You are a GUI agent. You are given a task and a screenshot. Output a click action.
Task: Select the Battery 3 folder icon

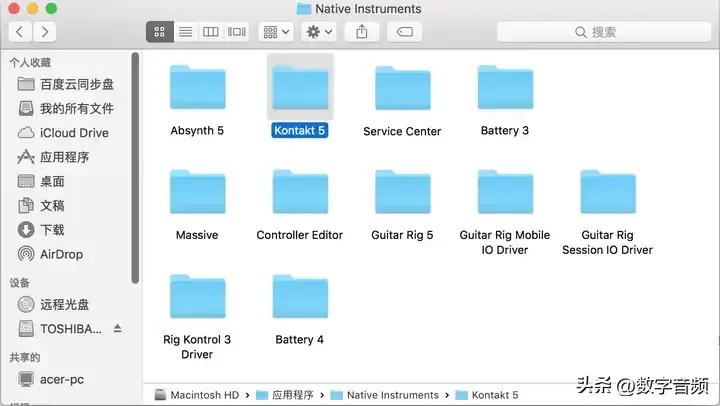tap(505, 87)
